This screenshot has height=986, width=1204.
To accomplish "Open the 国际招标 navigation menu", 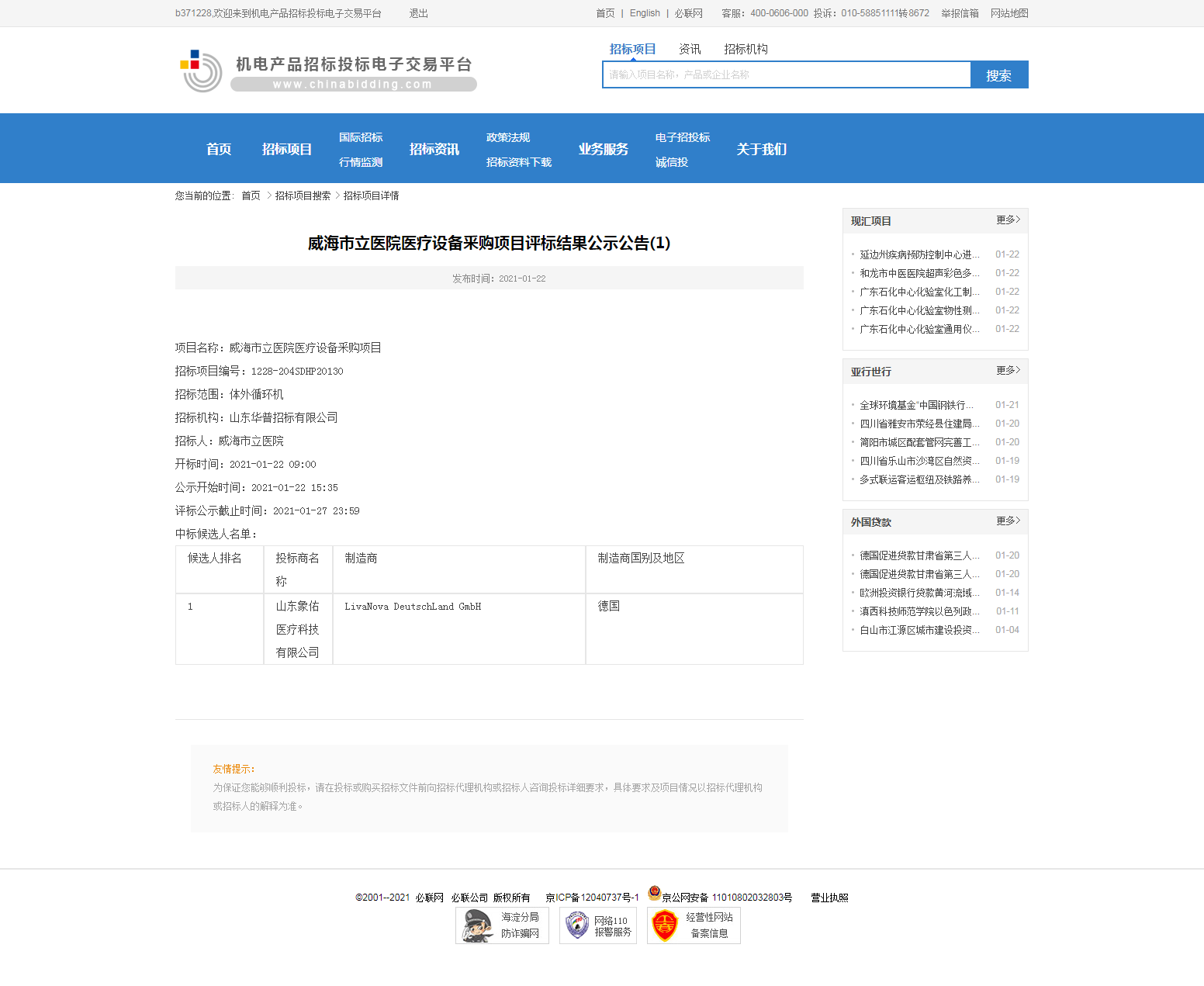I will (x=360, y=137).
